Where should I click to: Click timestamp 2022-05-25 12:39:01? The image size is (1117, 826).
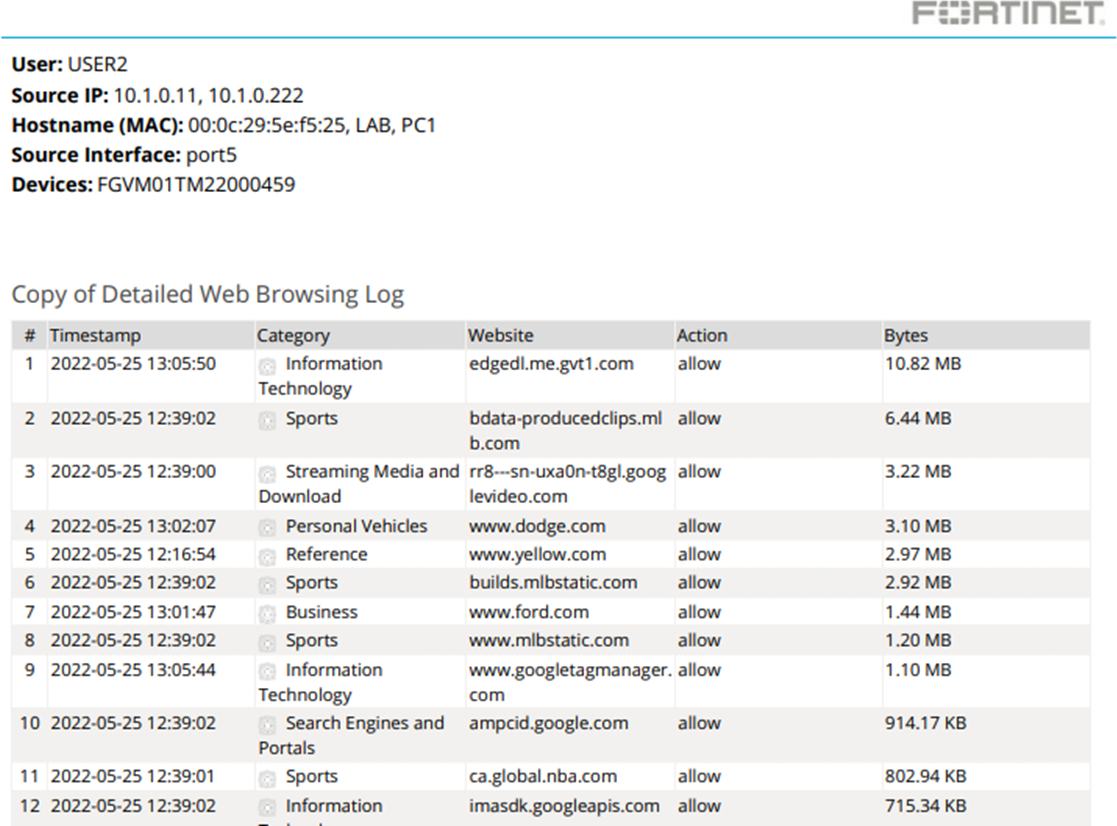tap(133, 776)
